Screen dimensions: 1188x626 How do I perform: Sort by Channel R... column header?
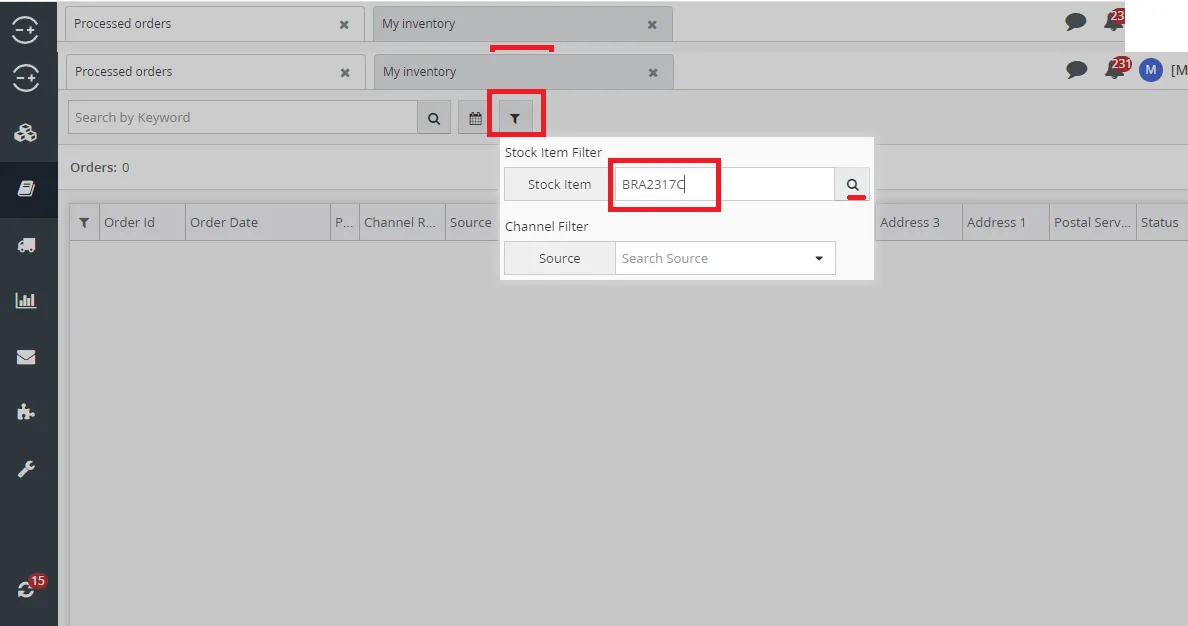coord(402,222)
